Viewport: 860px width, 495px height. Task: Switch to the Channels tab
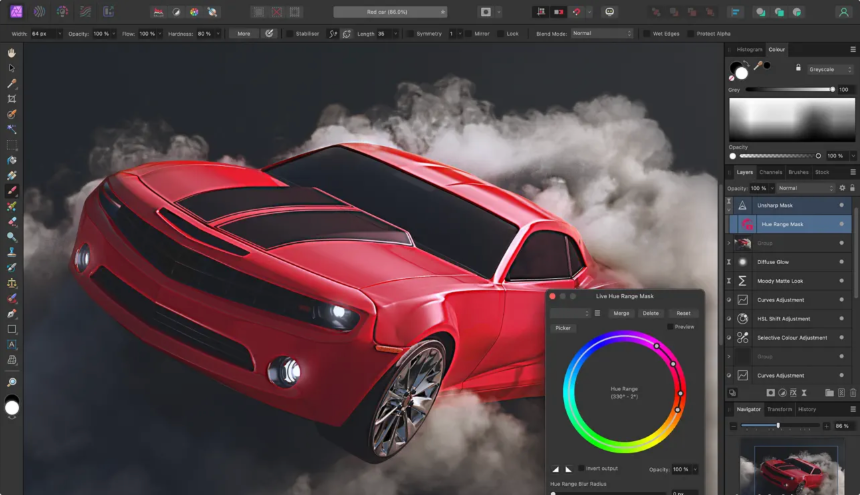pyautogui.click(x=771, y=172)
